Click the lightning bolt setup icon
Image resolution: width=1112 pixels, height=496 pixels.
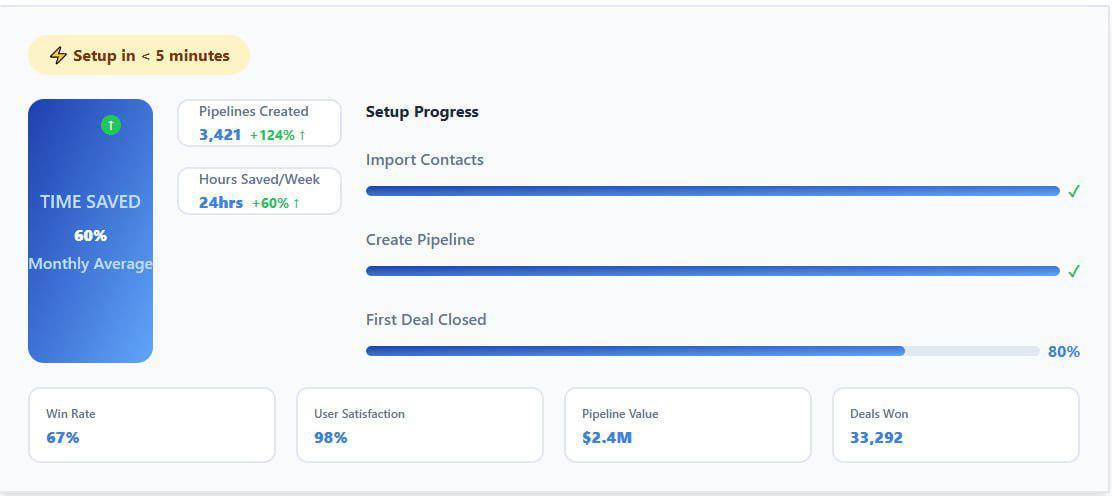[x=58, y=56]
